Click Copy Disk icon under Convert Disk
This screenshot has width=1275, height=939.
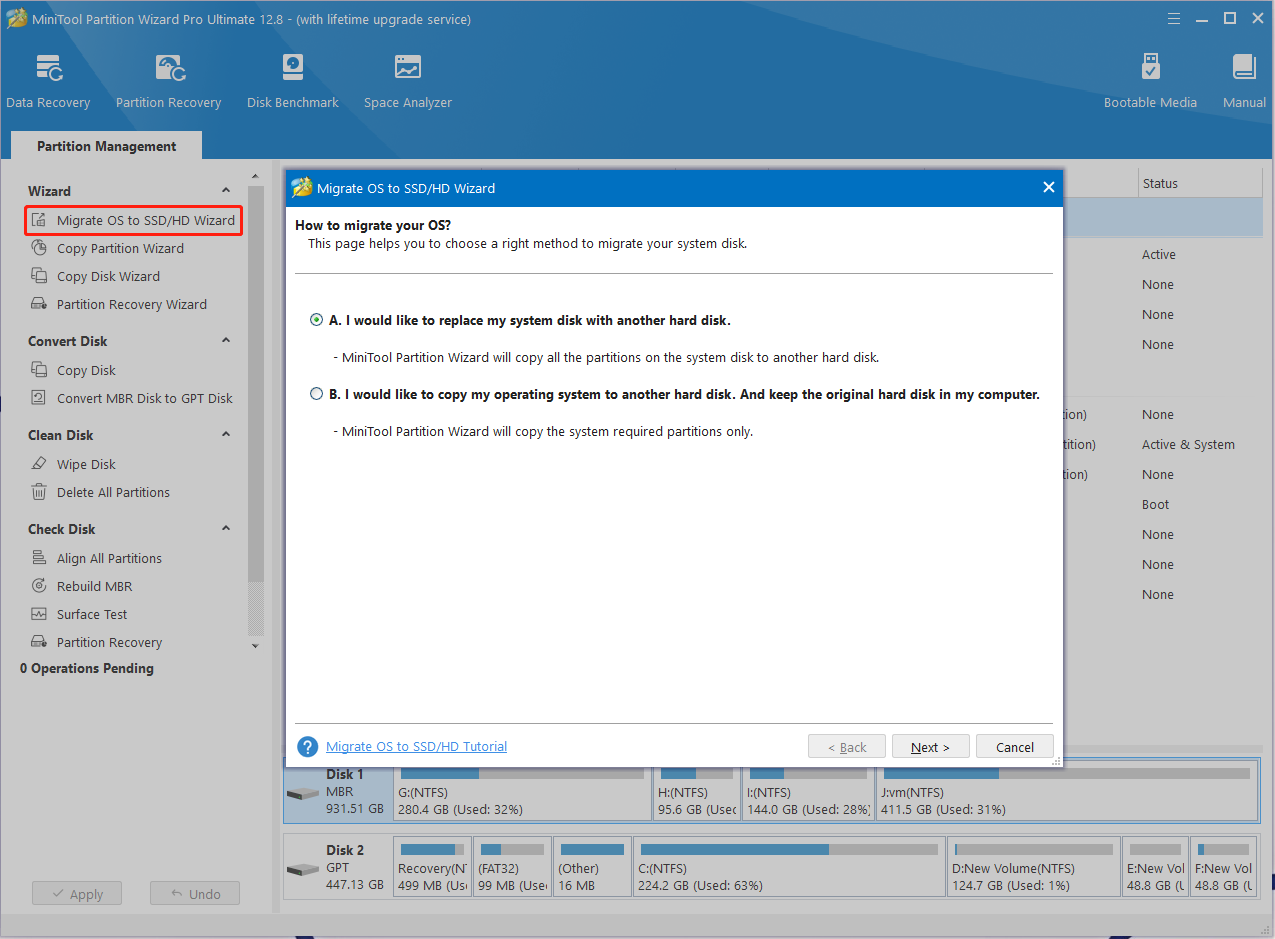[39, 370]
